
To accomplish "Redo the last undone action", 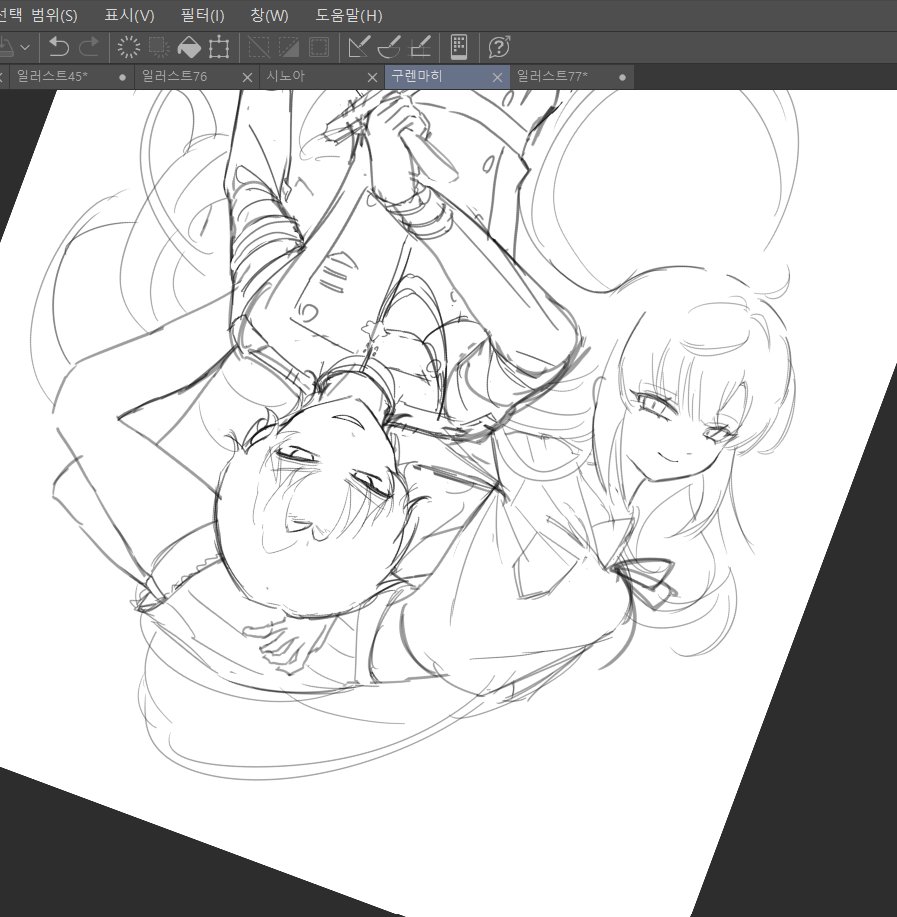I will [89, 47].
